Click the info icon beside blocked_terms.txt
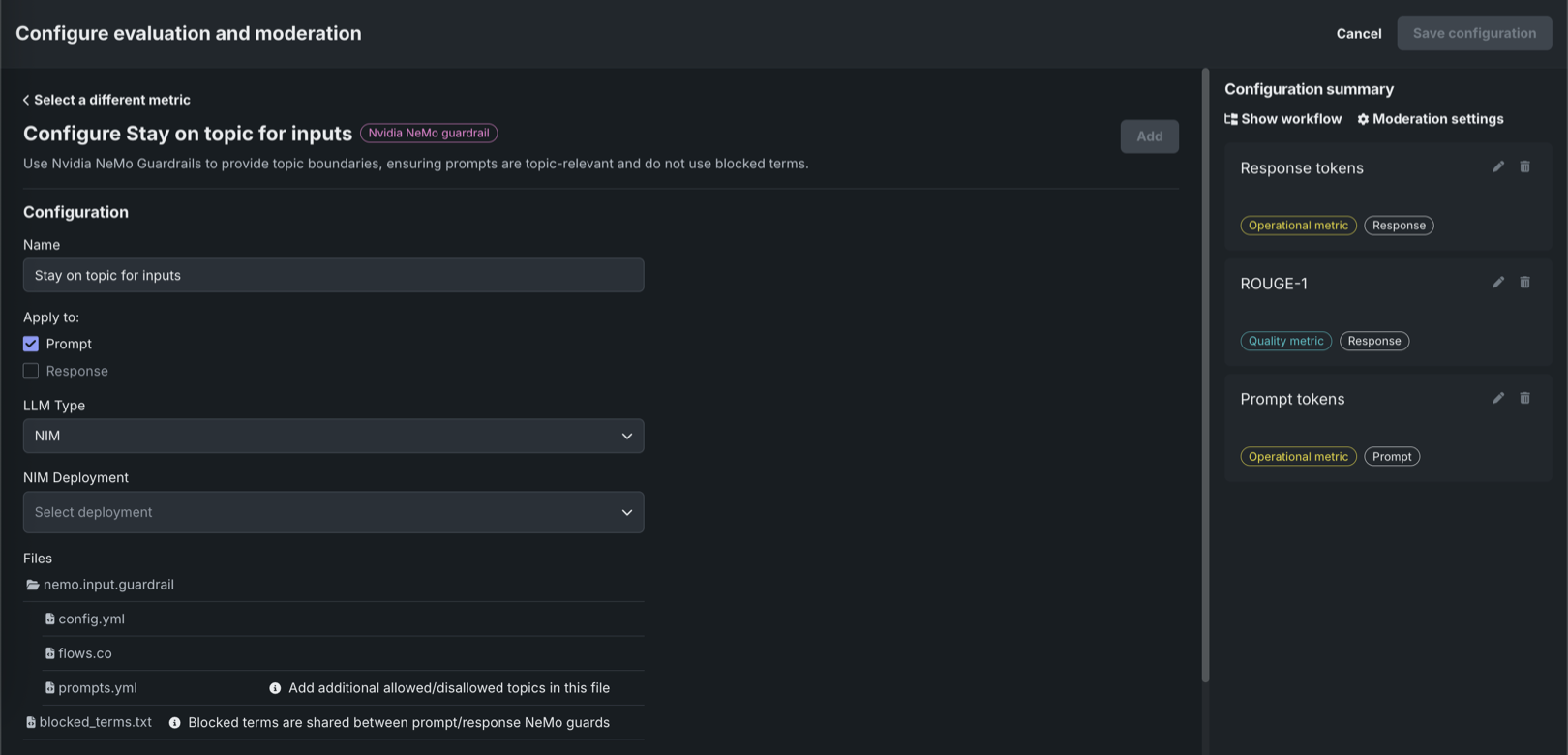The height and width of the screenshot is (755, 1568). 174,723
